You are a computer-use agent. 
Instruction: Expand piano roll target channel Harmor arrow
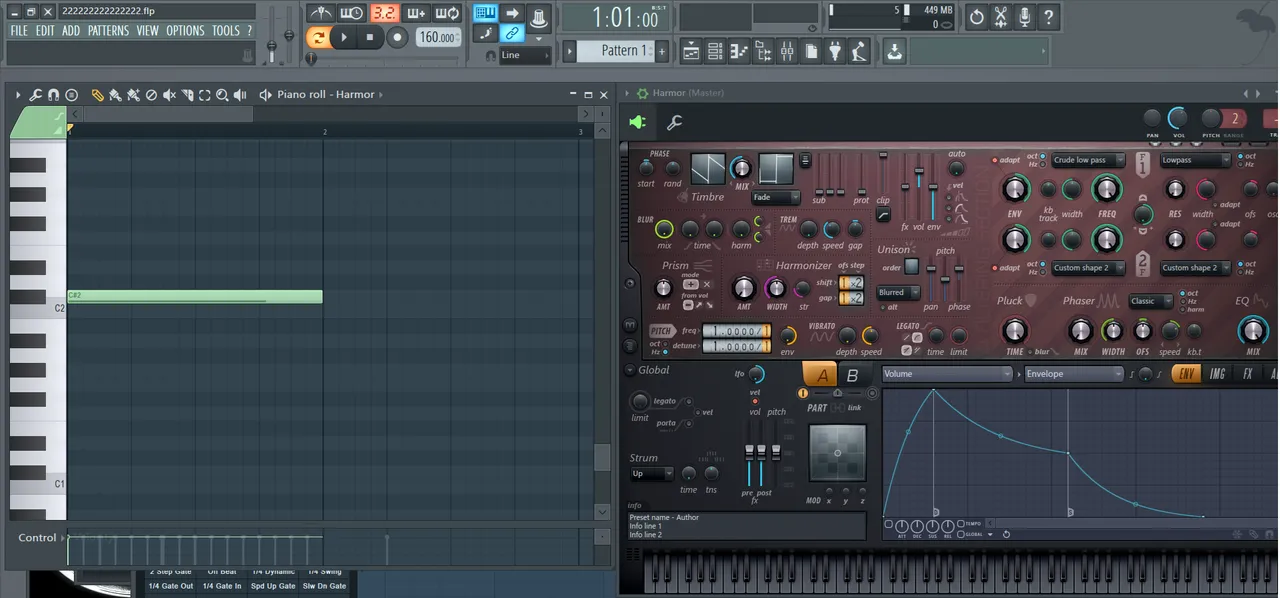[x=382, y=95]
